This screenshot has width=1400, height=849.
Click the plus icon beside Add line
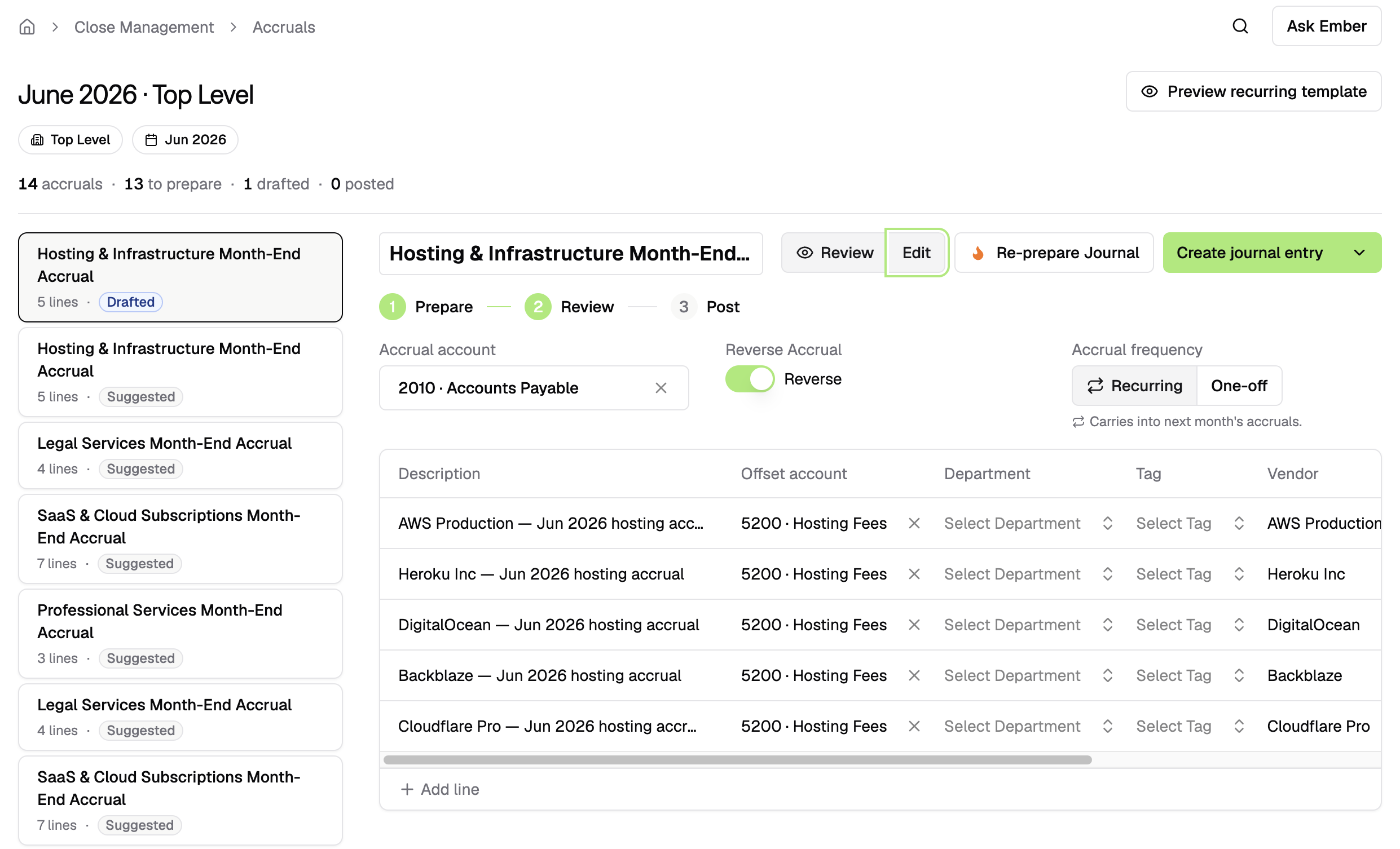(x=407, y=789)
